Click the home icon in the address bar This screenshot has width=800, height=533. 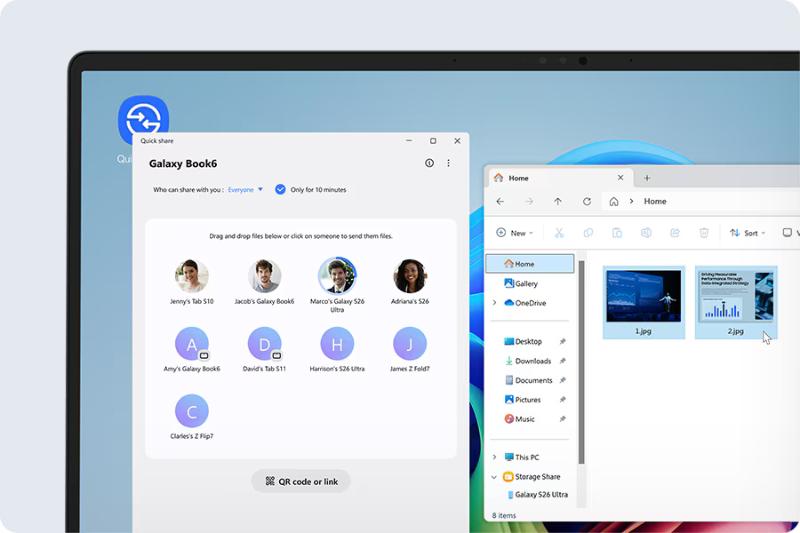(x=614, y=201)
